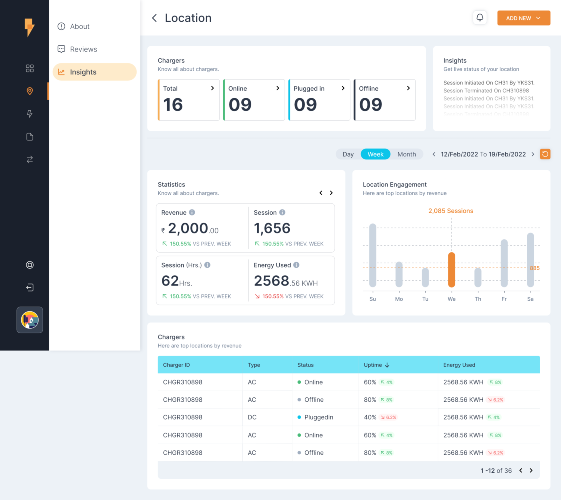Open the About section
Viewport: 561px width, 500px height.
click(x=74, y=26)
